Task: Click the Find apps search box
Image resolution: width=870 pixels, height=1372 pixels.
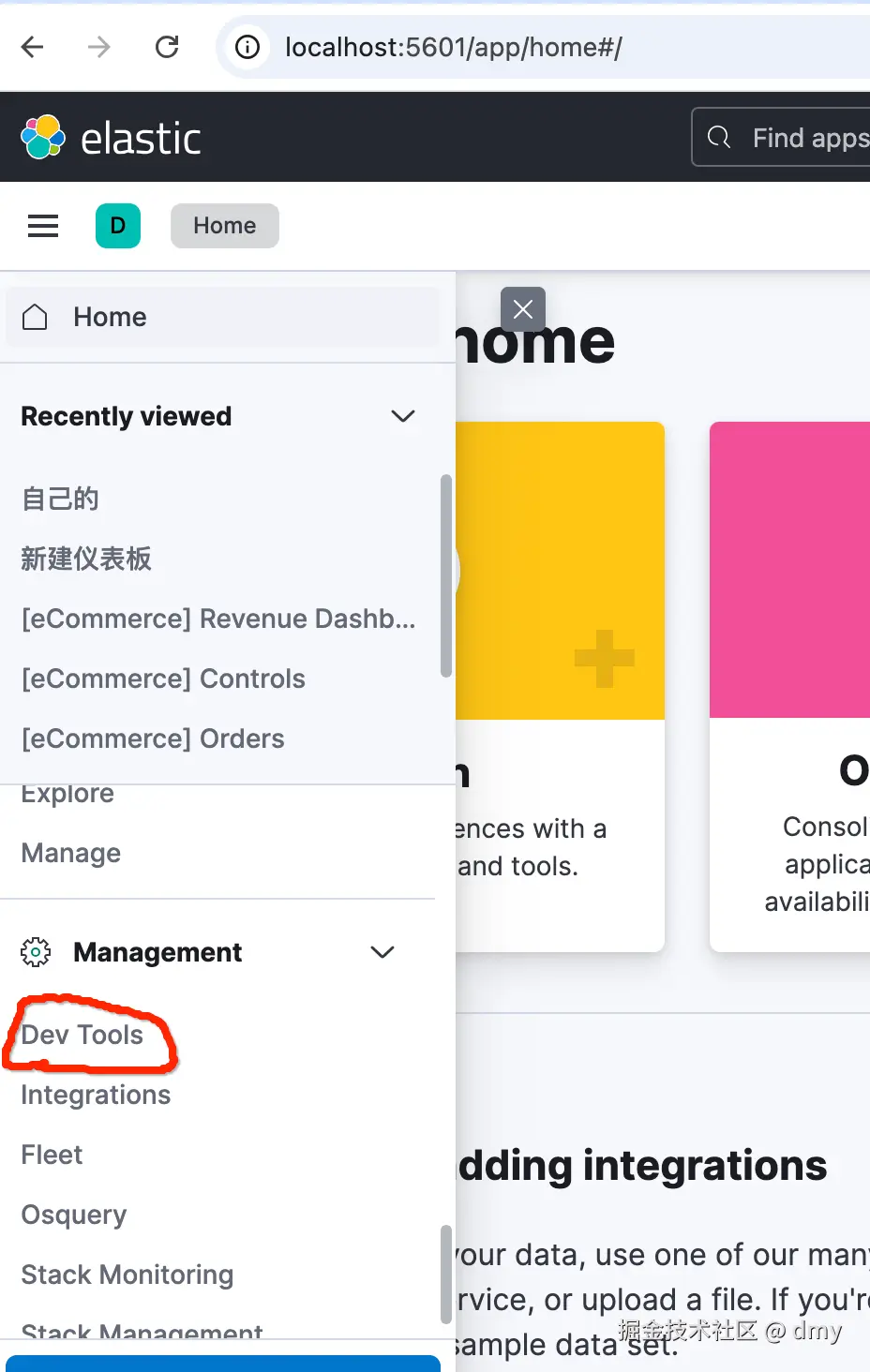Action: (781, 138)
